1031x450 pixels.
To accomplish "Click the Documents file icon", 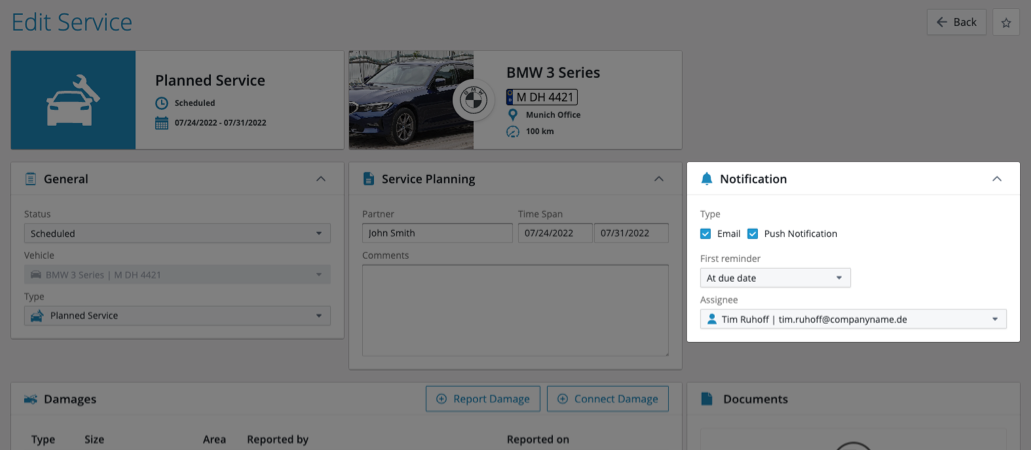I will coord(707,399).
